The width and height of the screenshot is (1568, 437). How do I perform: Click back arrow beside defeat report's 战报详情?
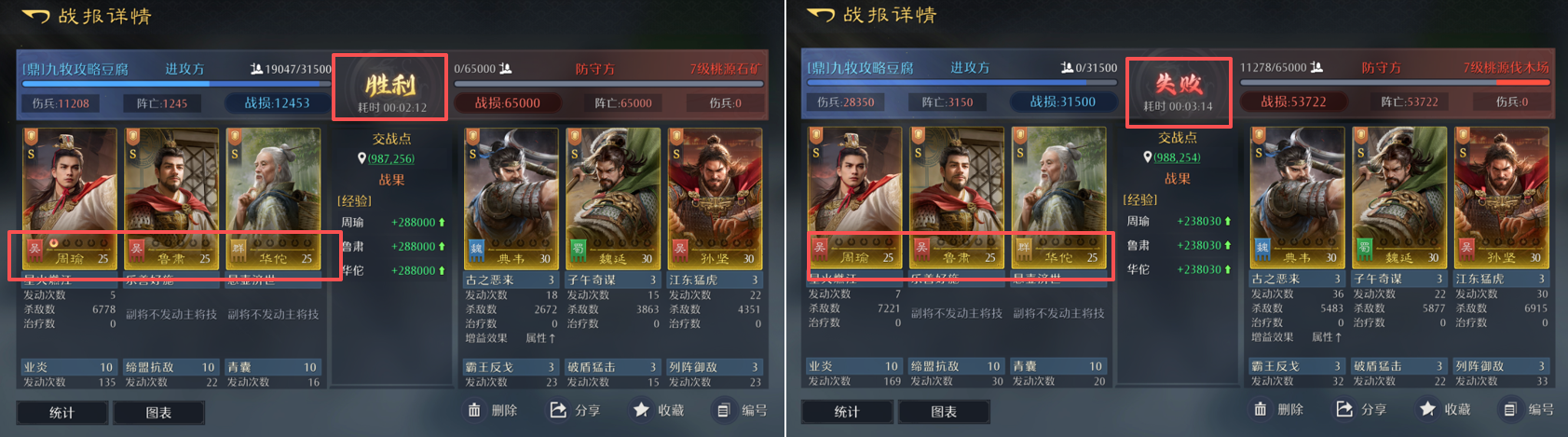point(821,15)
